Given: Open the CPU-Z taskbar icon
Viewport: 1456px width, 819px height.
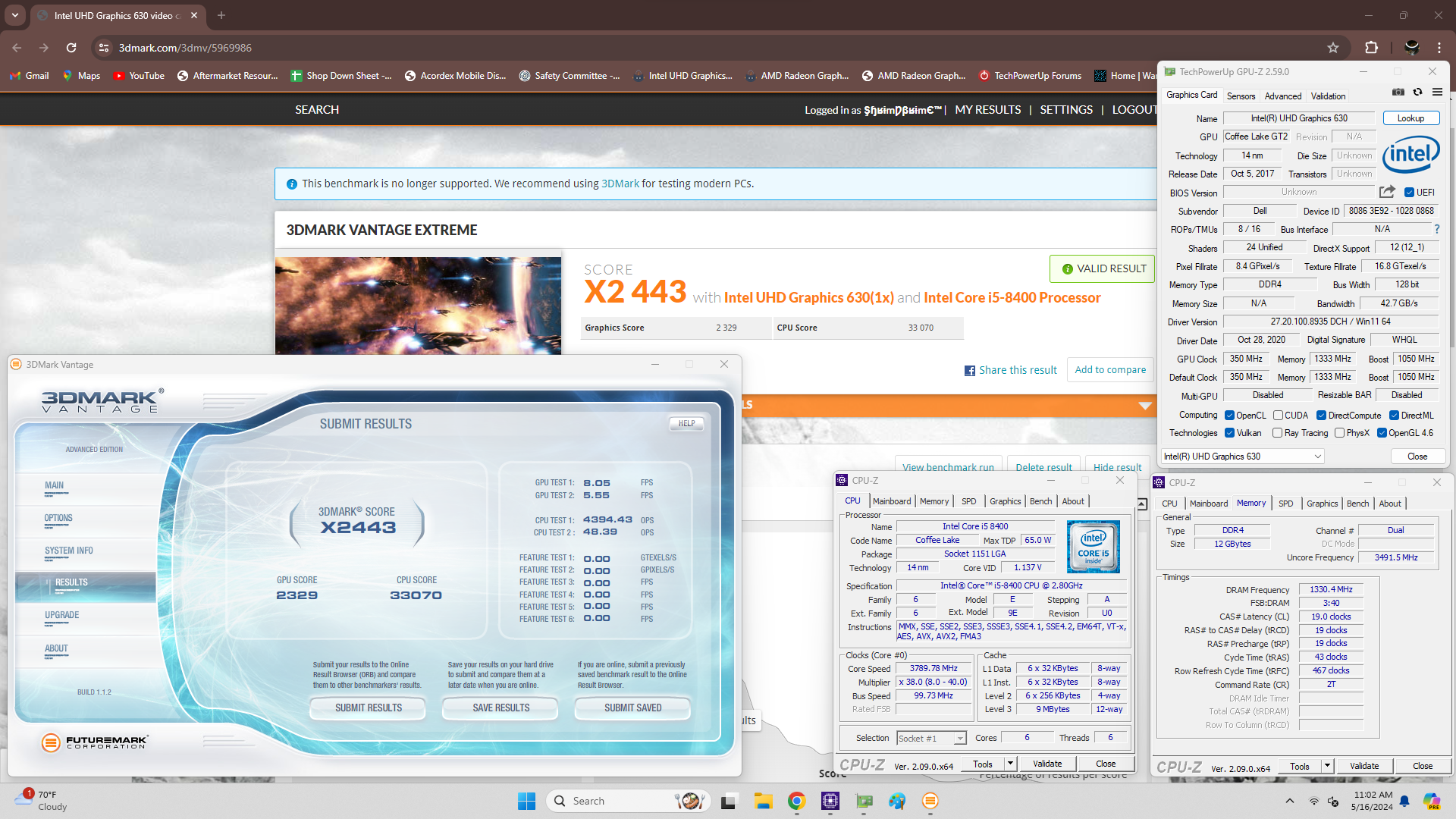Looking at the screenshot, I should [830, 801].
